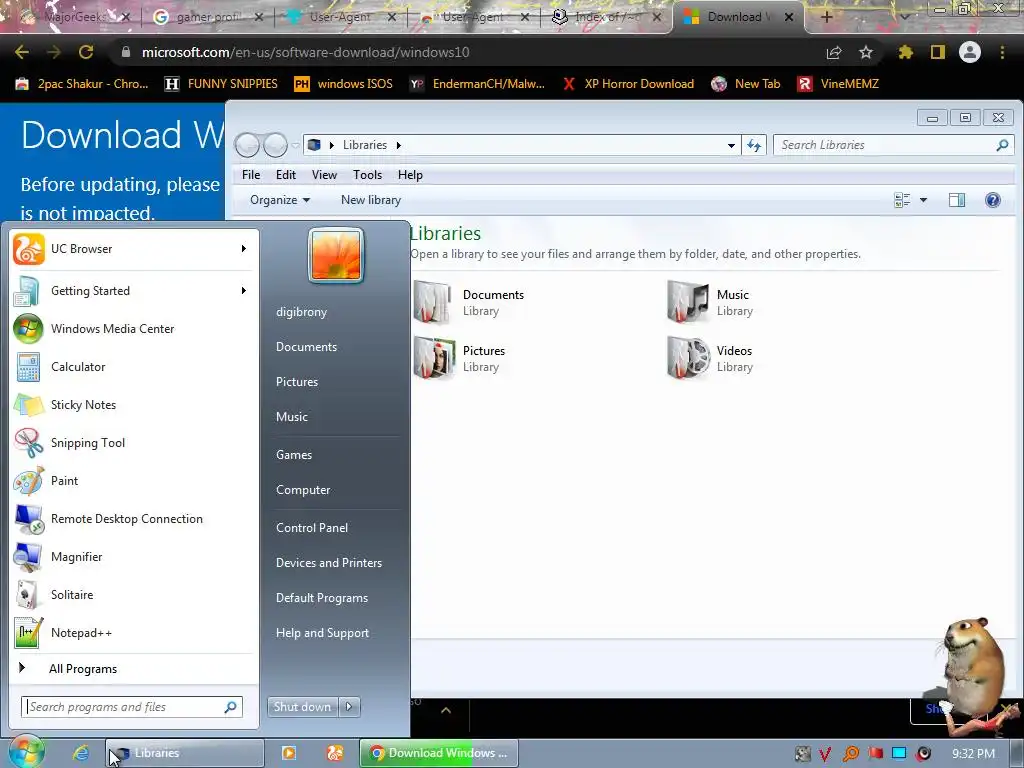
Task: Open Control Panel
Action: (312, 528)
